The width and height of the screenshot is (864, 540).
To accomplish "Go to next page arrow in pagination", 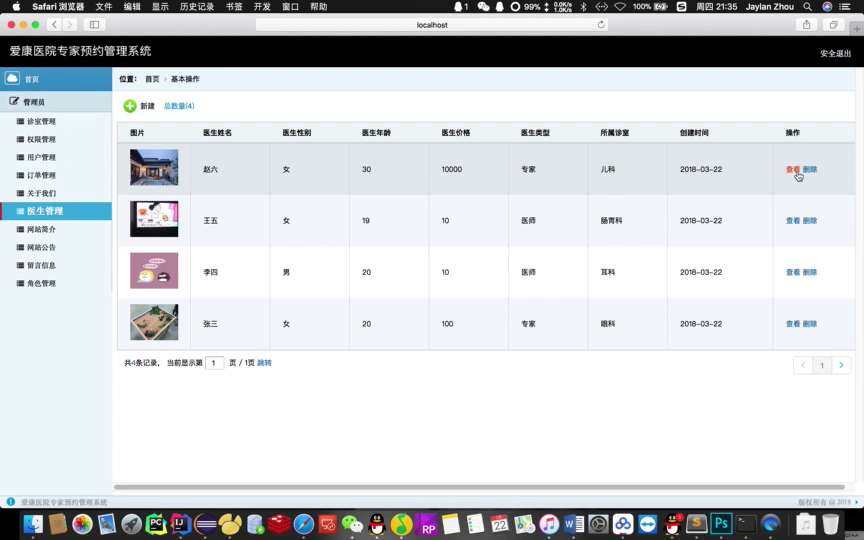I will click(841, 365).
